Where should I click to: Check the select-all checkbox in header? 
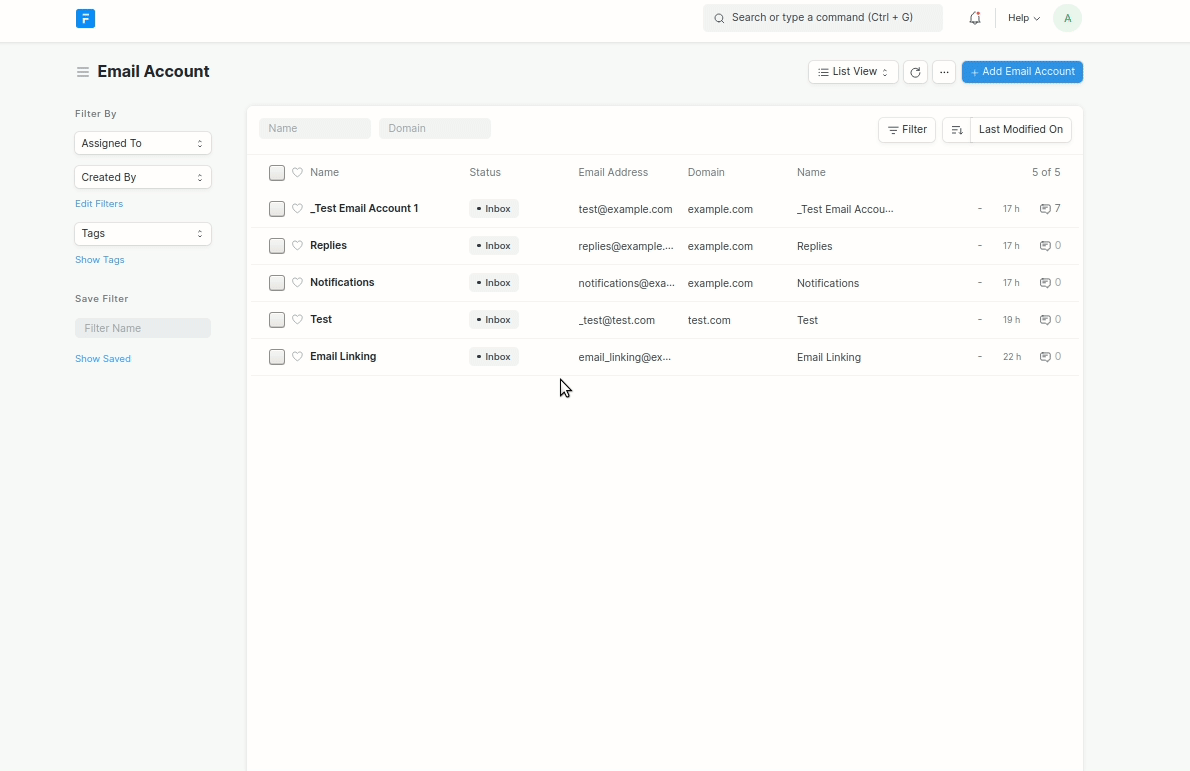[x=276, y=172]
